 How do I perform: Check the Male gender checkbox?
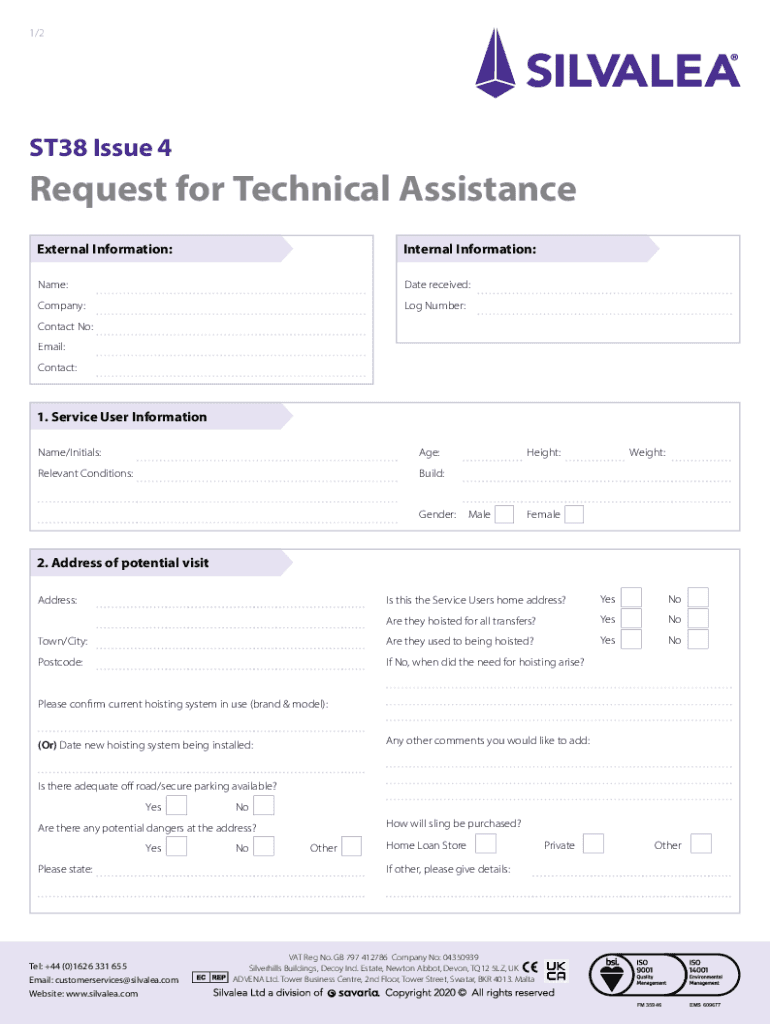[x=505, y=514]
